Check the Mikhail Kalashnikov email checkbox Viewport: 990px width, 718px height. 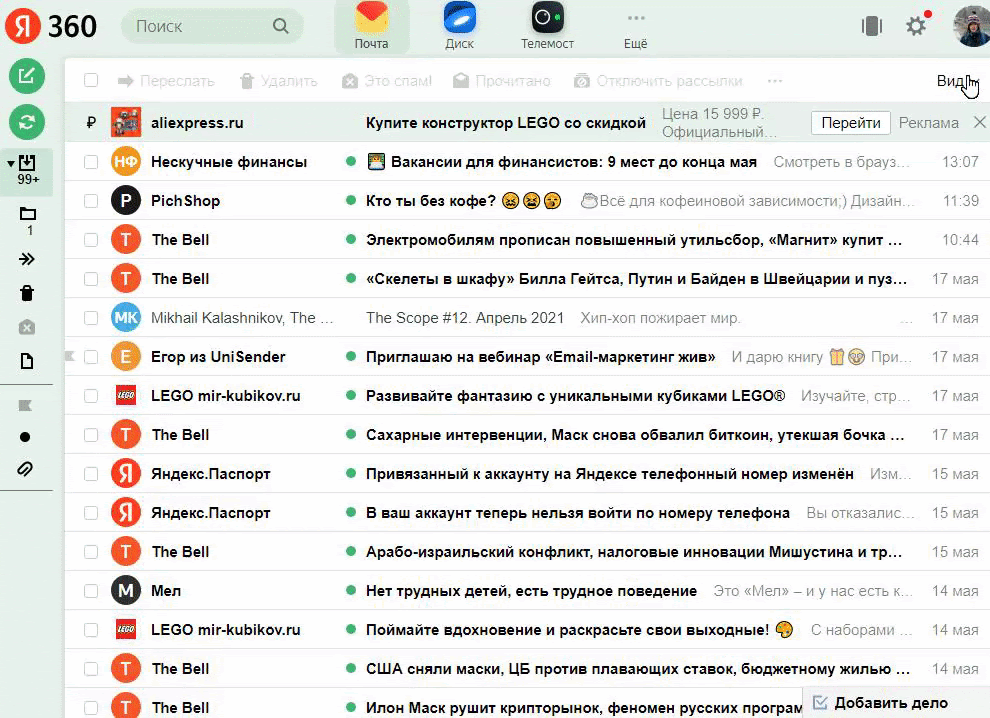91,318
